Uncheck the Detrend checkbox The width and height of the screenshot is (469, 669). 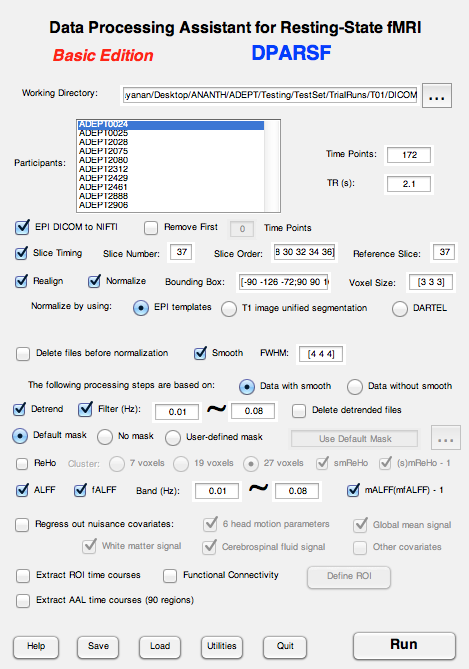(20, 409)
